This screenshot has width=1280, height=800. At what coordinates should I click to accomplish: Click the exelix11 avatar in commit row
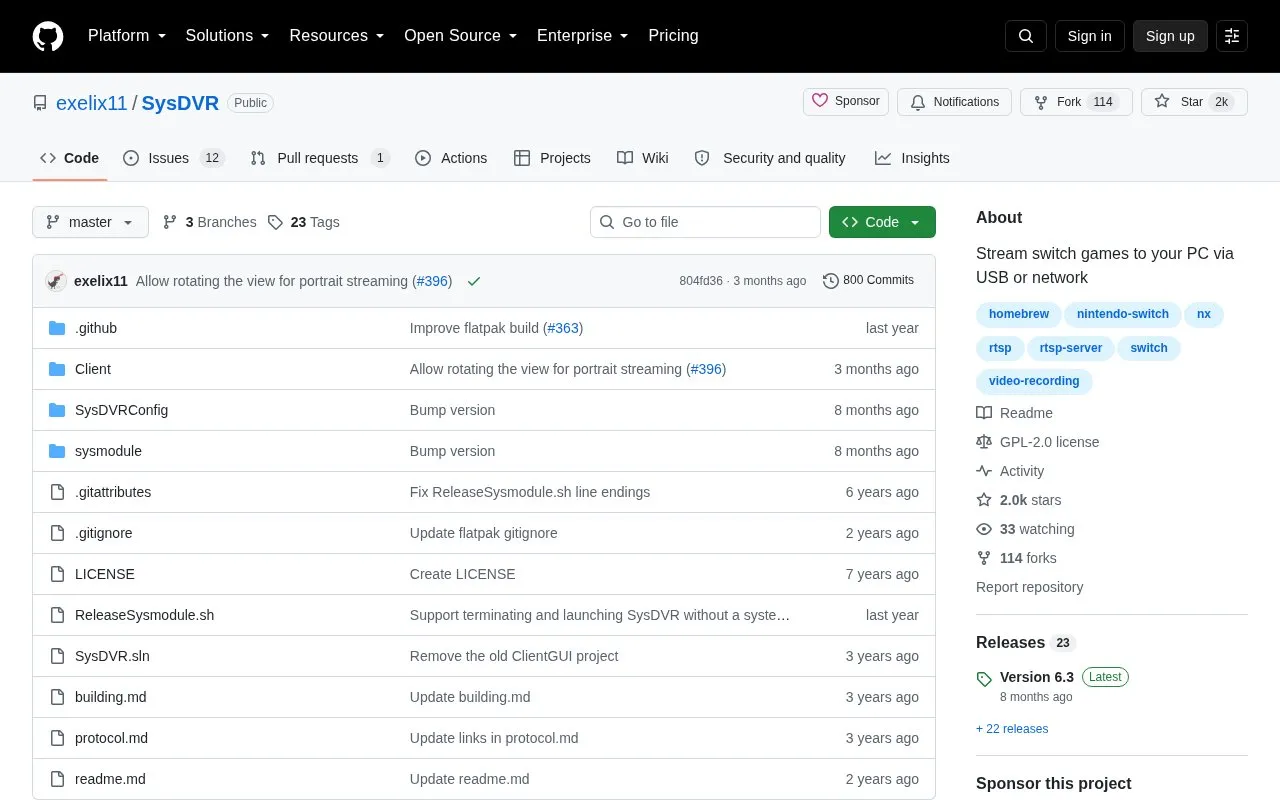tap(56, 281)
